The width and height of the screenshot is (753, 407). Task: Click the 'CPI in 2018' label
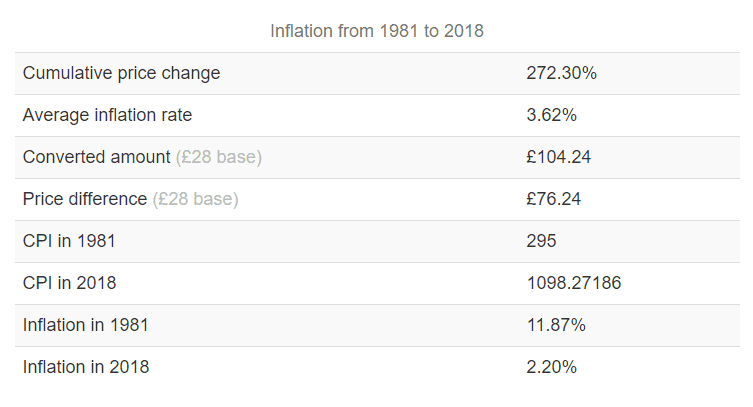pyautogui.click(x=69, y=283)
